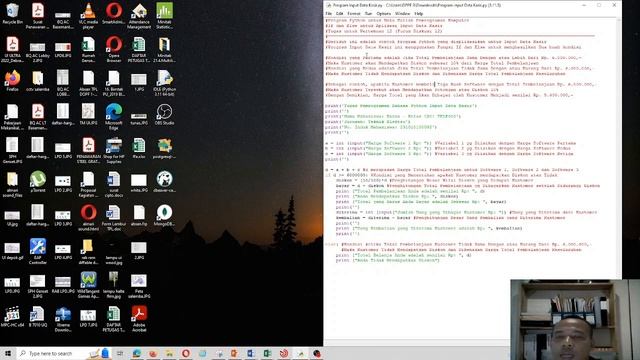
Task: Select the Rumah Dense Excel file
Action: (88, 49)
